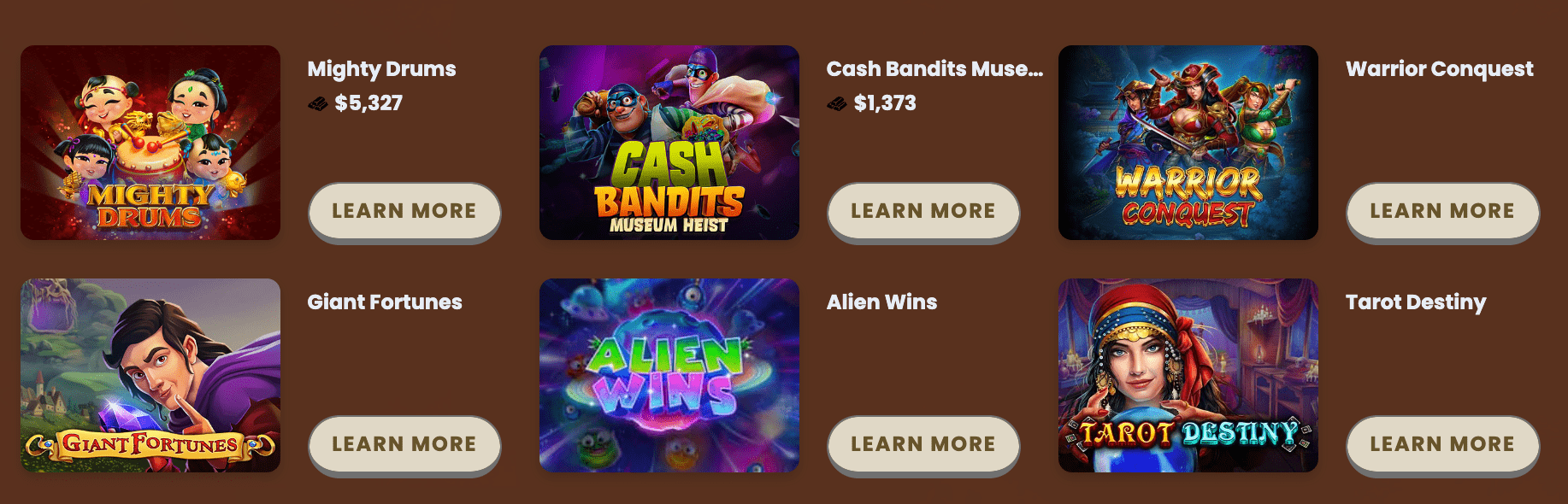Click the jackpot icon beside $1,373
Screen dimensions: 1568x504
click(837, 104)
